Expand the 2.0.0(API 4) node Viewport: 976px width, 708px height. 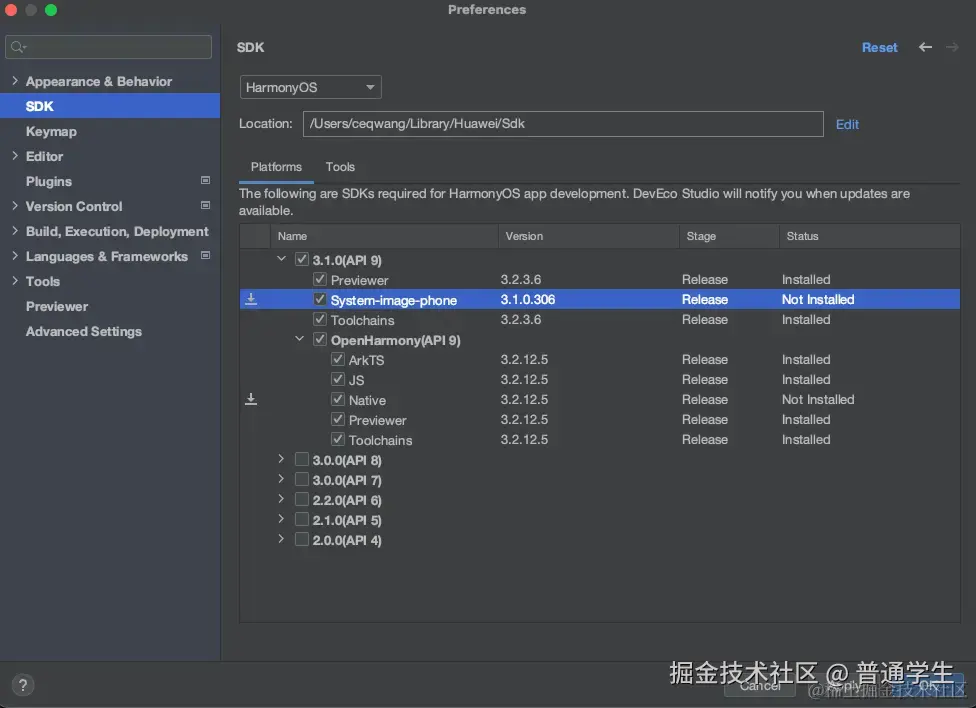(x=281, y=539)
